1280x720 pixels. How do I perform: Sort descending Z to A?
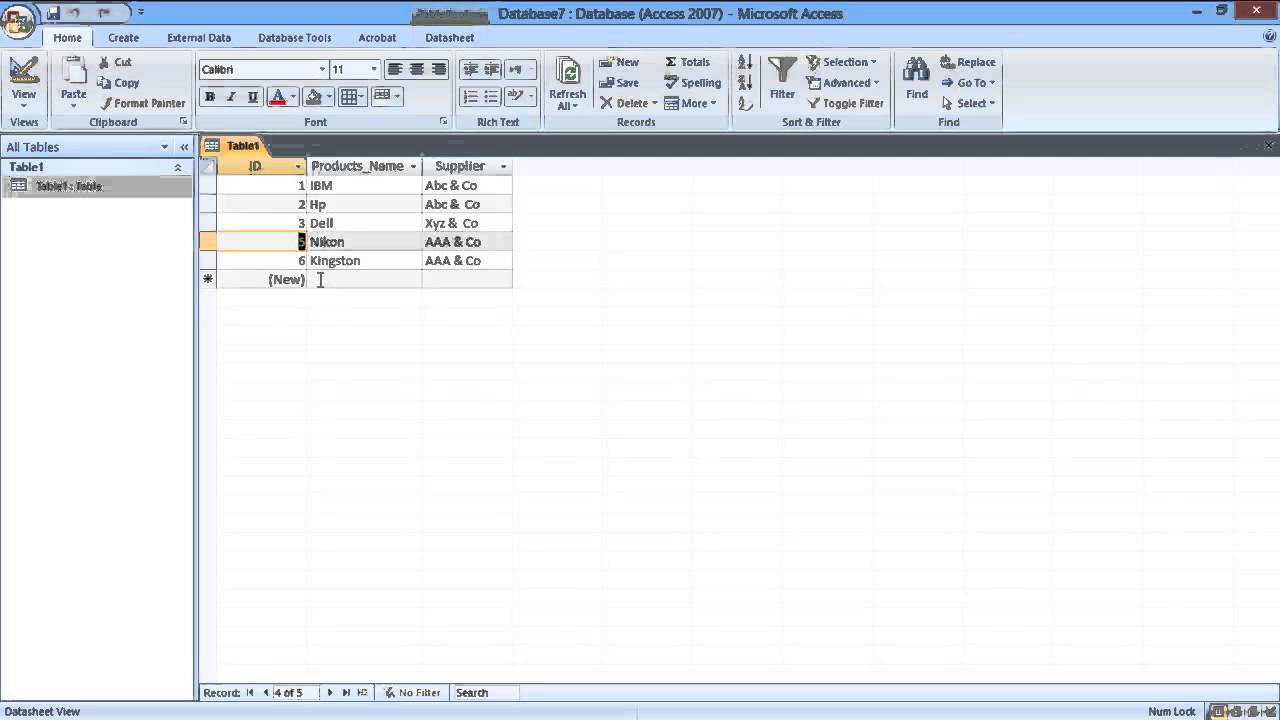[745, 82]
